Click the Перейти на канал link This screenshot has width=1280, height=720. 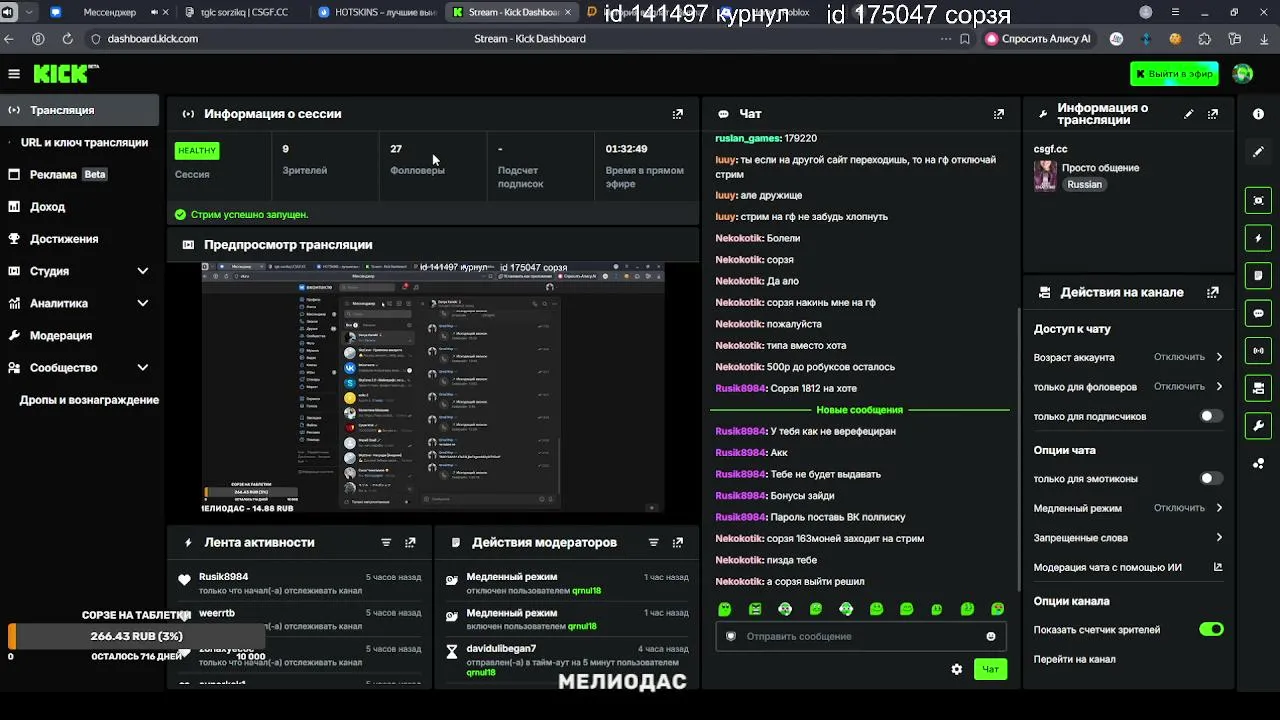[x=1074, y=659]
